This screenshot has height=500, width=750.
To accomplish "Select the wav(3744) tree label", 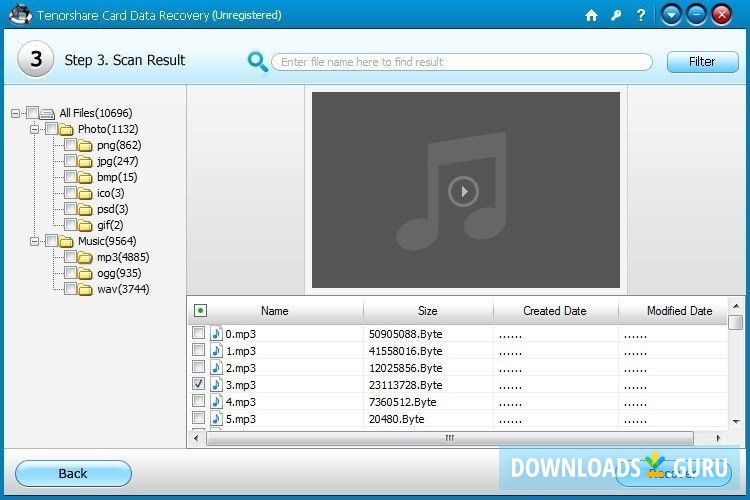I will pos(123,289).
